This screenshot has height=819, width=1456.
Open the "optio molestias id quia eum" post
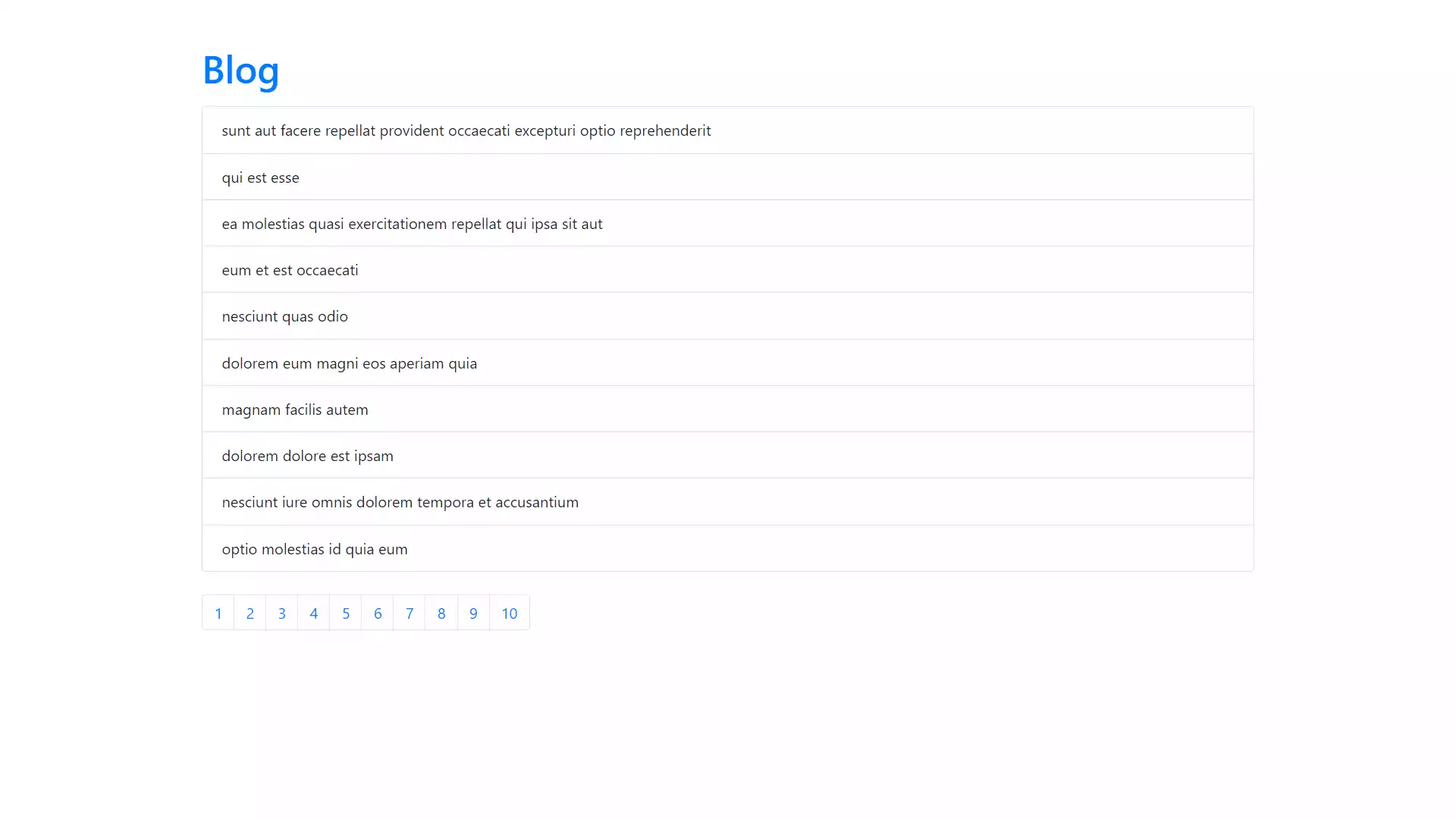pyautogui.click(x=315, y=548)
